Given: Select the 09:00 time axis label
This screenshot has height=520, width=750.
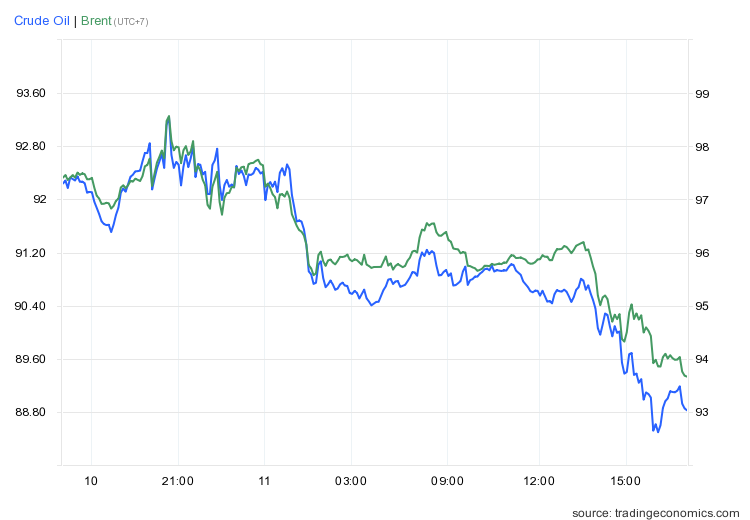Looking at the screenshot, I should point(447,482).
